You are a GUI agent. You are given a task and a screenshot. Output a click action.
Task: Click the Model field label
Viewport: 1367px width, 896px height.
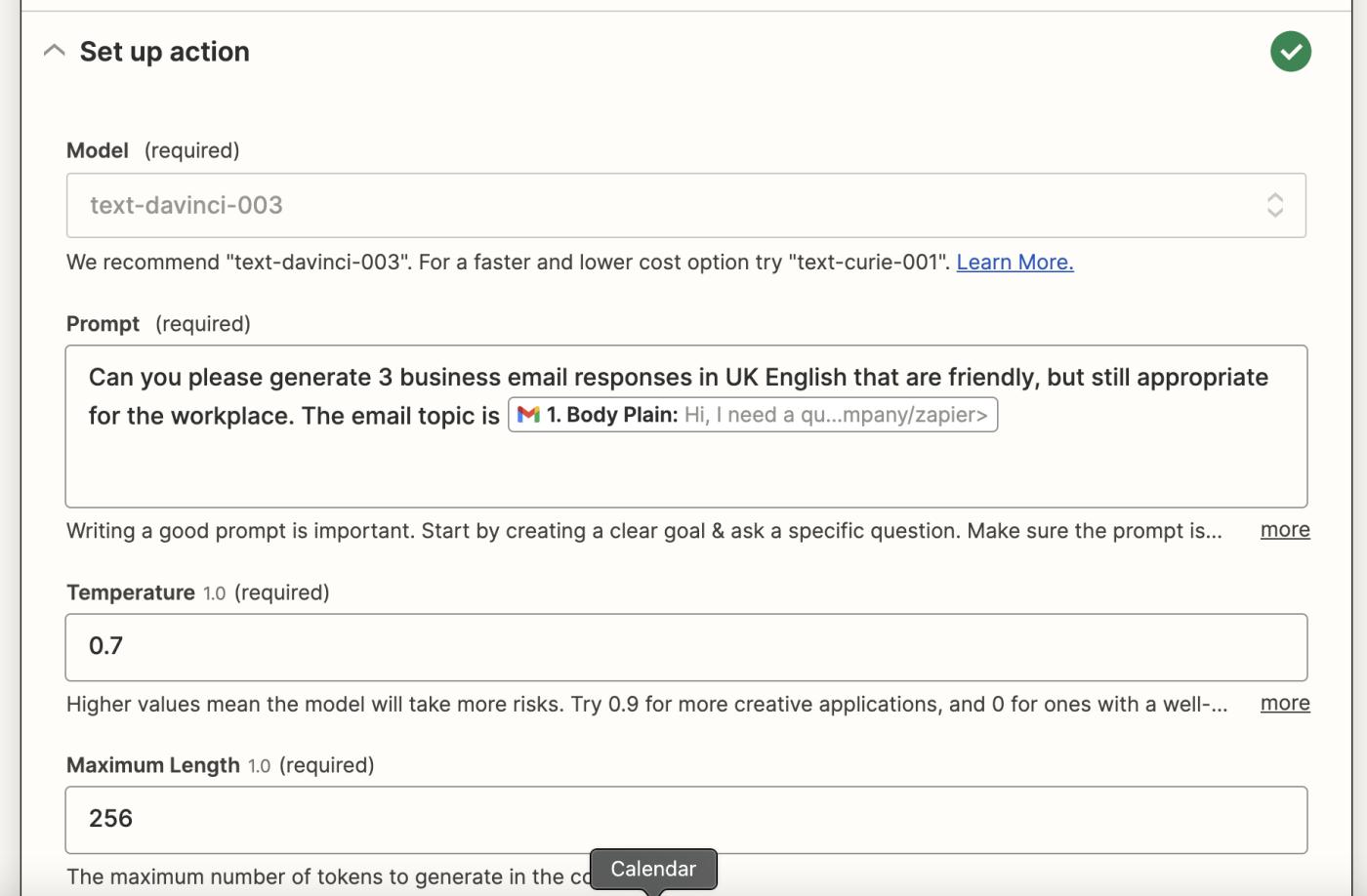98,150
